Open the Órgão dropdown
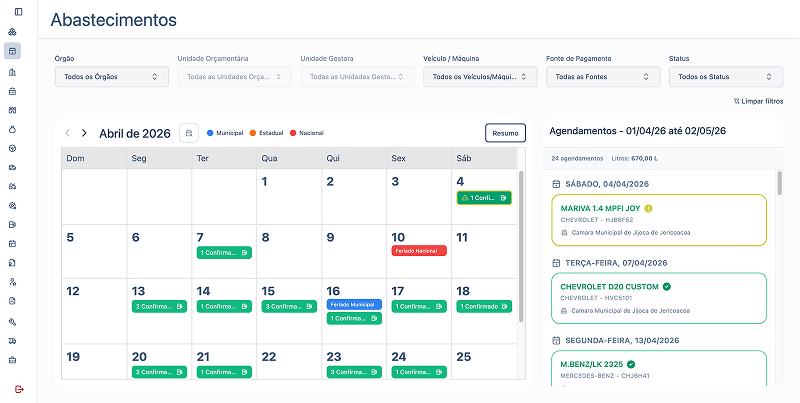This screenshot has height=403, width=800. click(x=112, y=77)
